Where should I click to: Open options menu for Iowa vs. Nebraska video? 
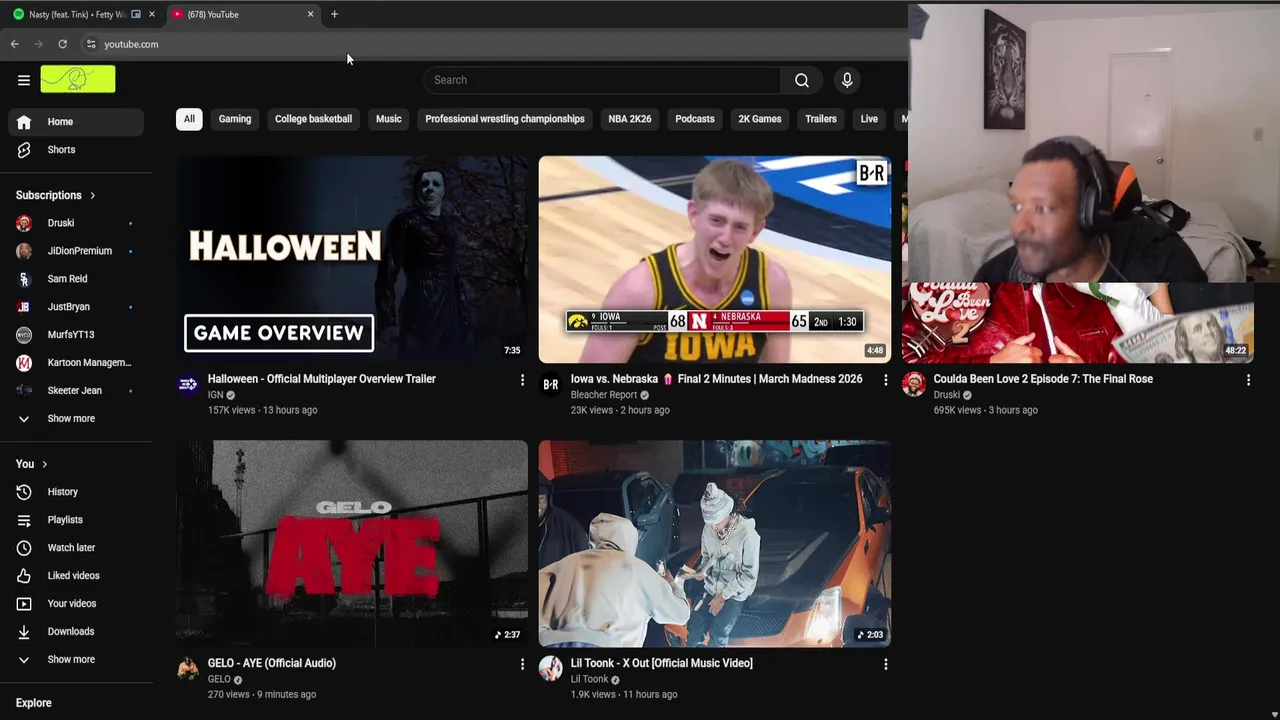pos(885,380)
